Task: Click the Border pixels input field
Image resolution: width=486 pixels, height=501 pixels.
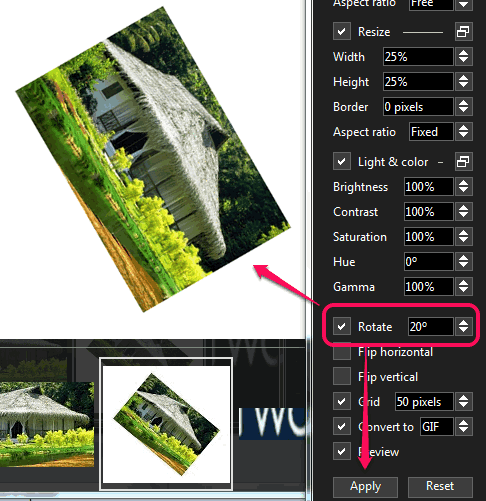Action: point(418,107)
